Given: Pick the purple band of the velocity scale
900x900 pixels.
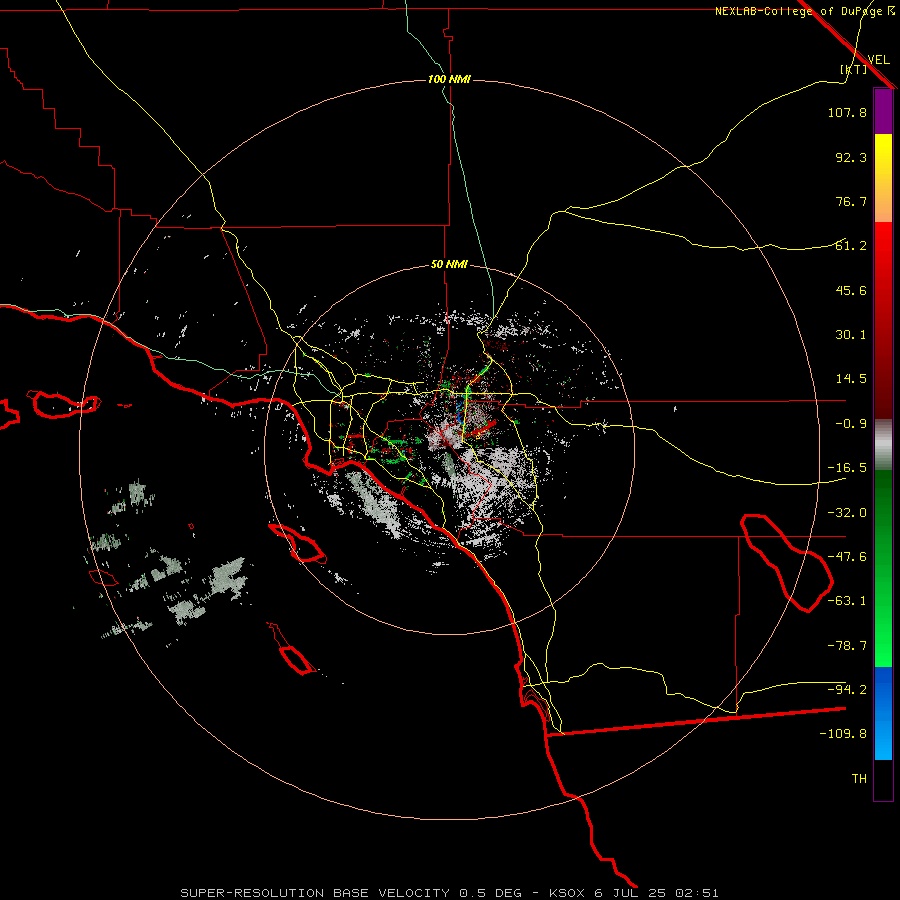Looking at the screenshot, I should coord(883,111).
